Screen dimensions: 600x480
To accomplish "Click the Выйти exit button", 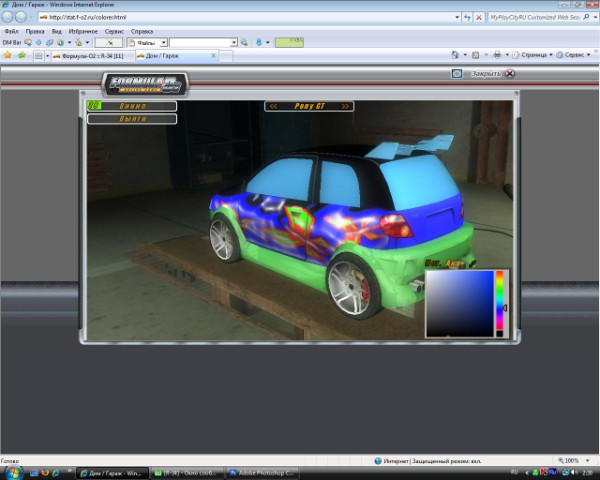I will pos(132,119).
